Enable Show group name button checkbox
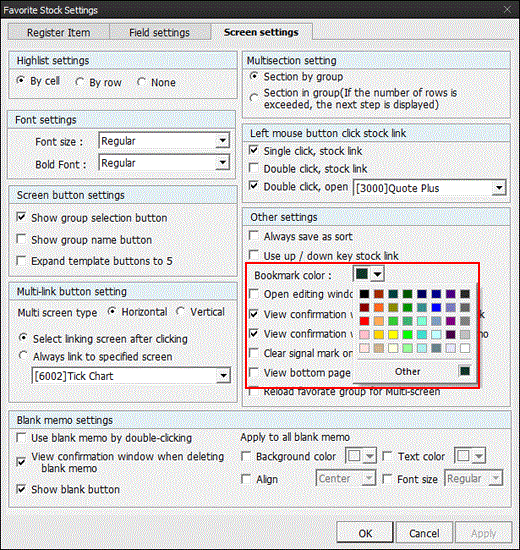This screenshot has width=520, height=550. coord(21,240)
